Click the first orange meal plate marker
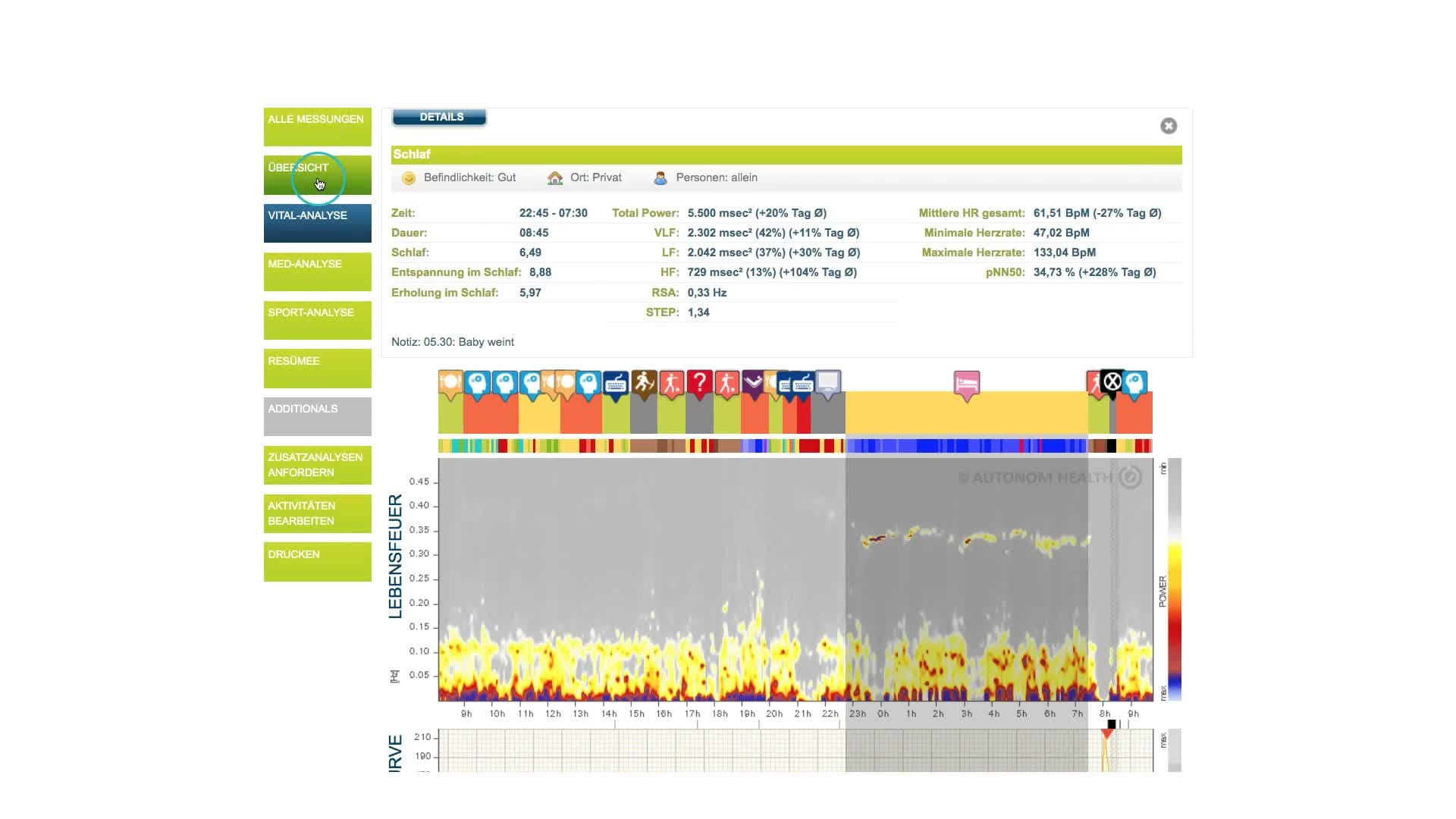Viewport: 1456px width, 819px height. [450, 383]
